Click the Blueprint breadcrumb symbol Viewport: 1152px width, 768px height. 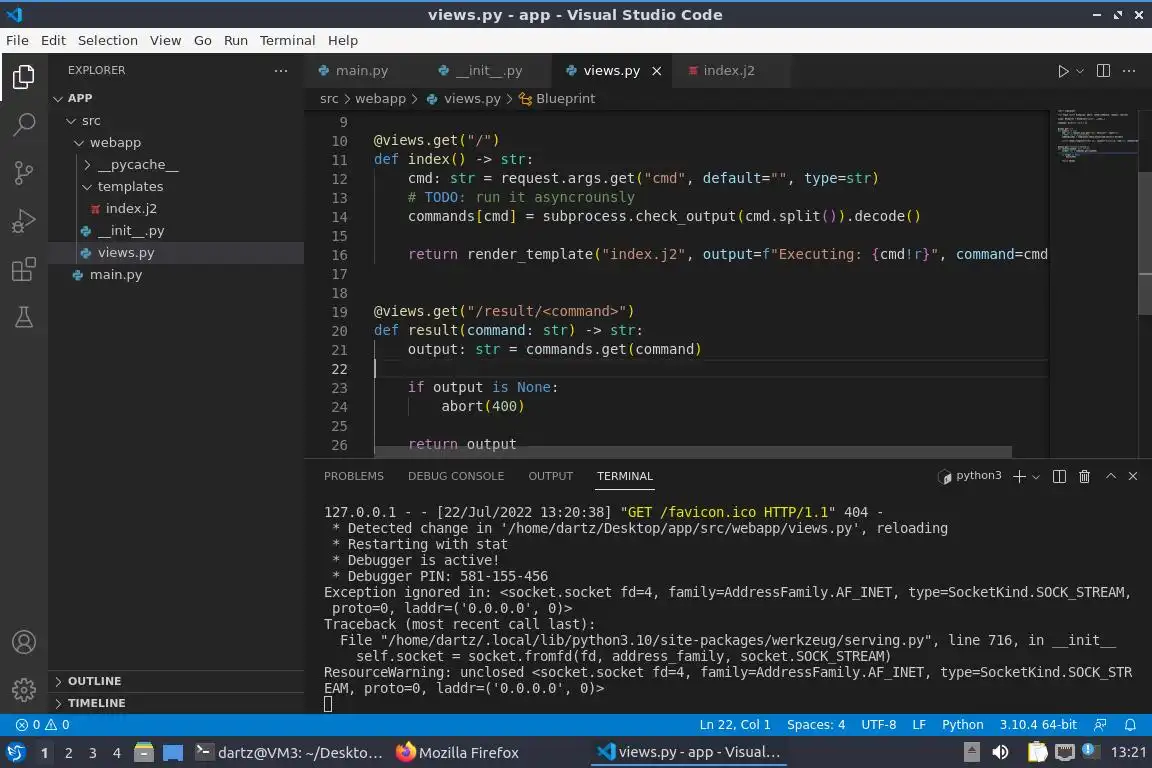557,98
